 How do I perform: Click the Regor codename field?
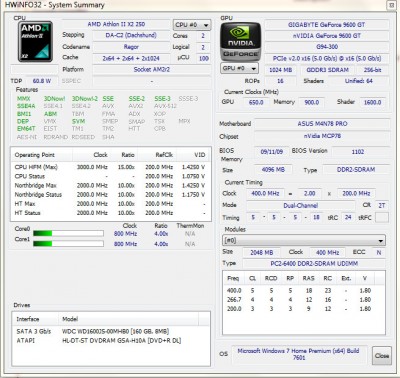coord(131,47)
